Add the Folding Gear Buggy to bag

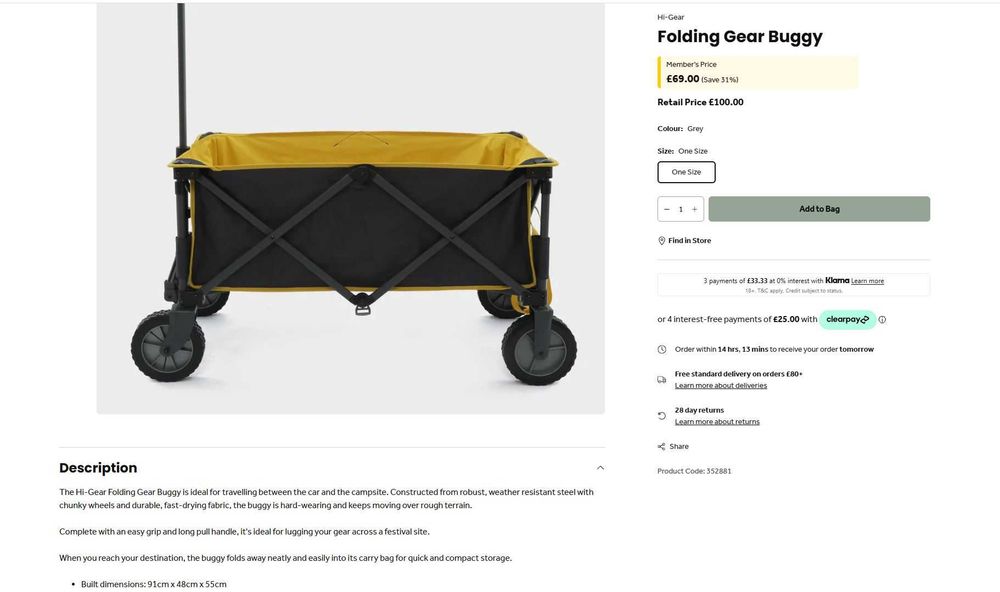click(819, 209)
